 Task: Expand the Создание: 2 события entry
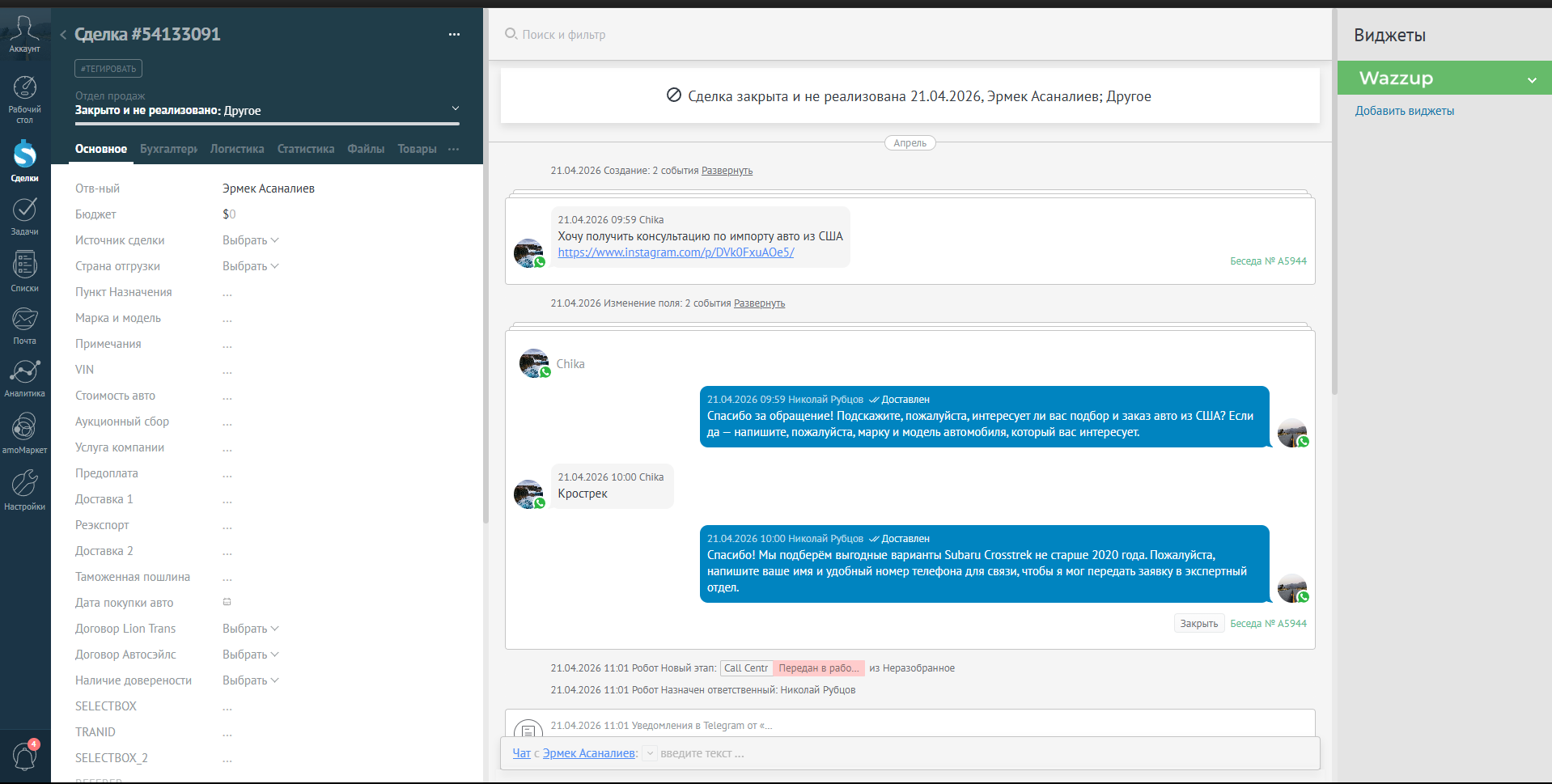point(727,171)
